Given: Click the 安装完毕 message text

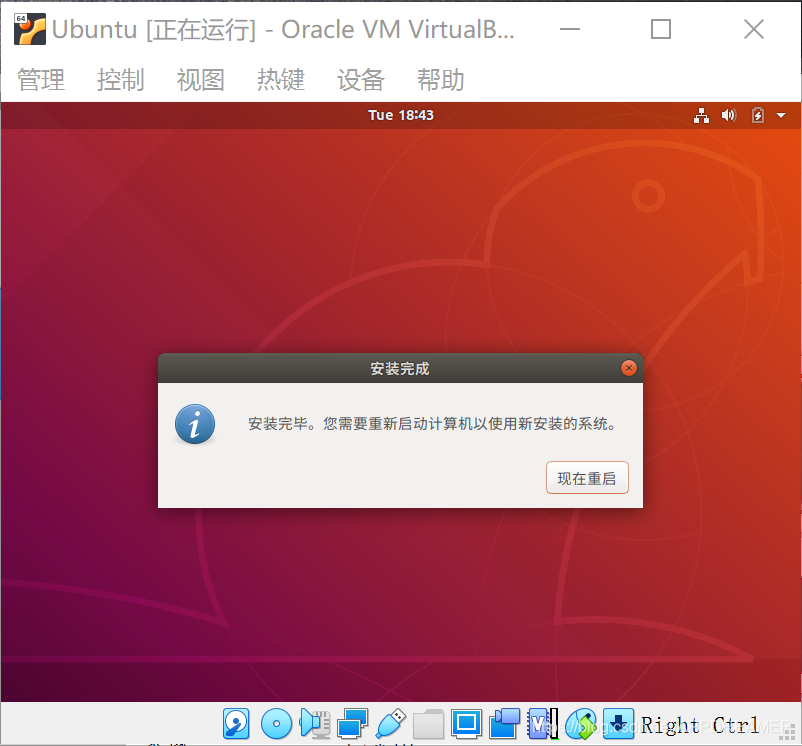Looking at the screenshot, I should tap(433, 424).
